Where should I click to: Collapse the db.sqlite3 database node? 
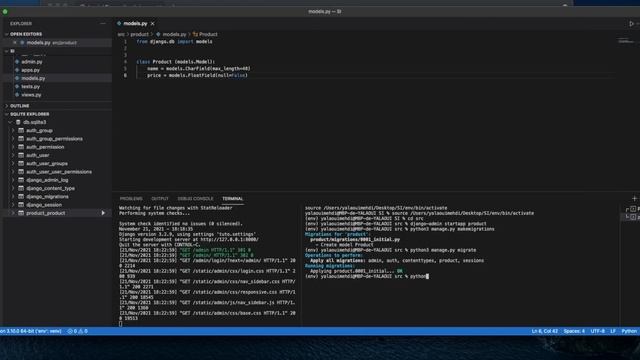pyautogui.click(x=11, y=122)
